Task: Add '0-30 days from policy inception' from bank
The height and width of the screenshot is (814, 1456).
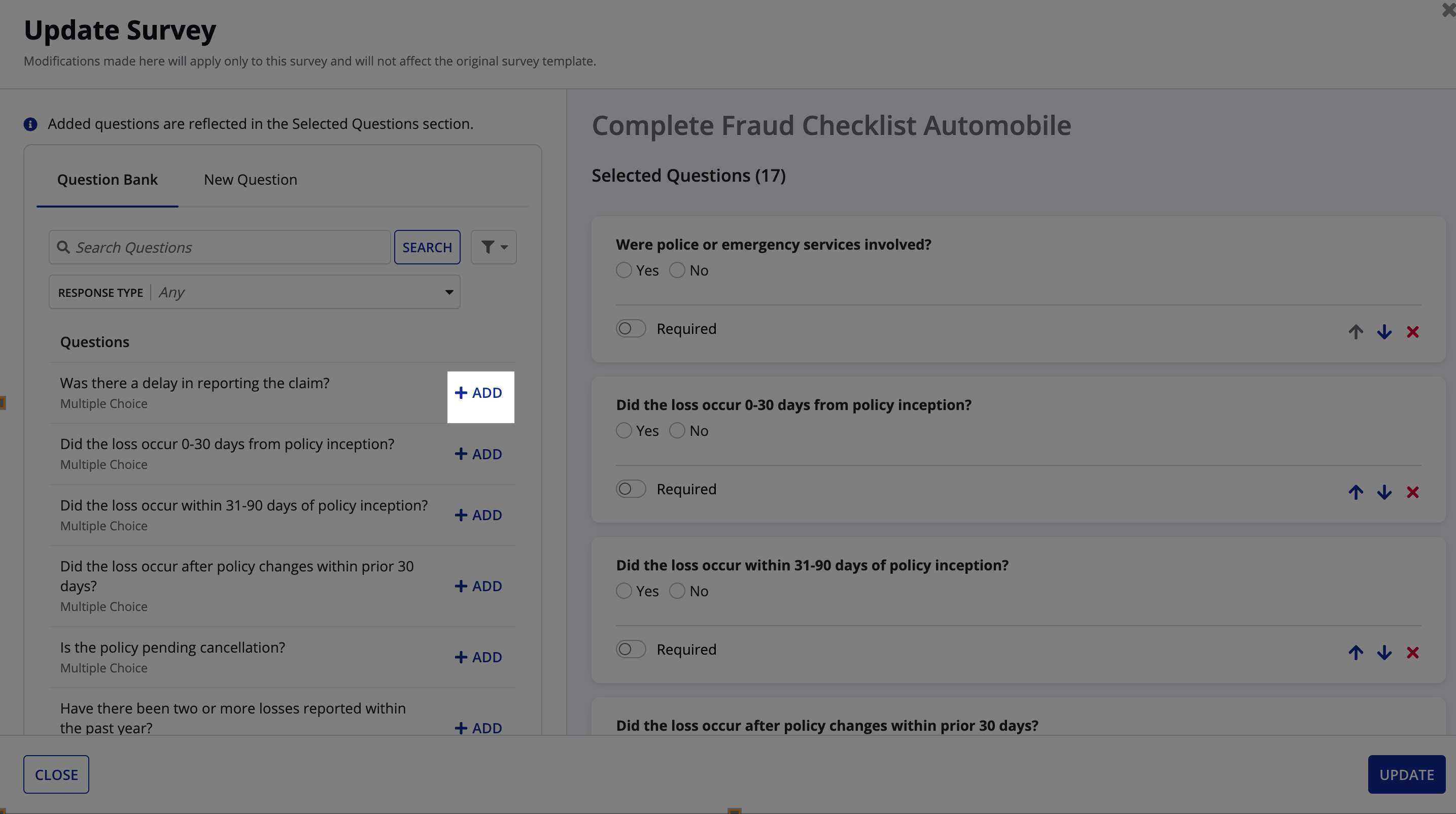Action: [x=479, y=454]
